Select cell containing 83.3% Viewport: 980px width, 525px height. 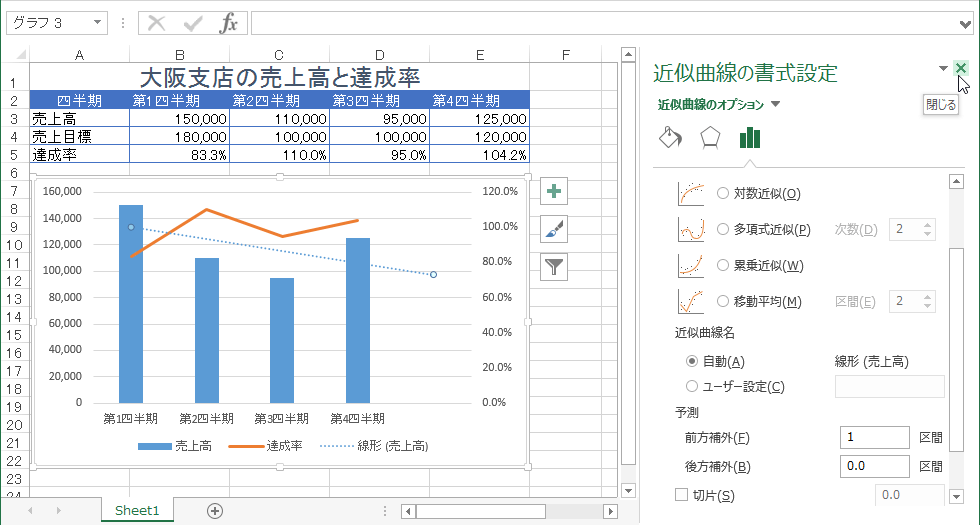click(179, 154)
